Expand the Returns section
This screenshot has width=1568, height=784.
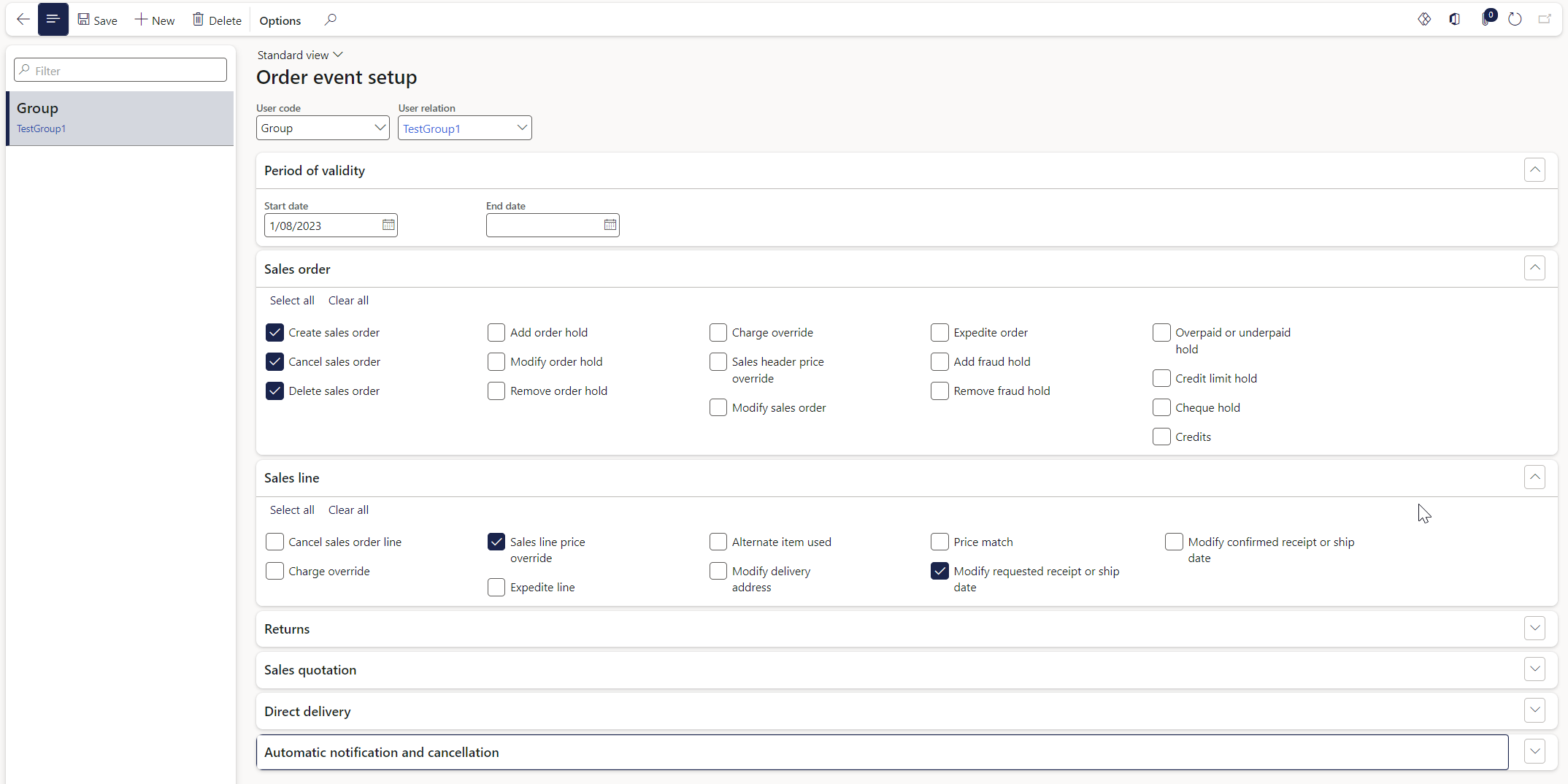click(1534, 628)
